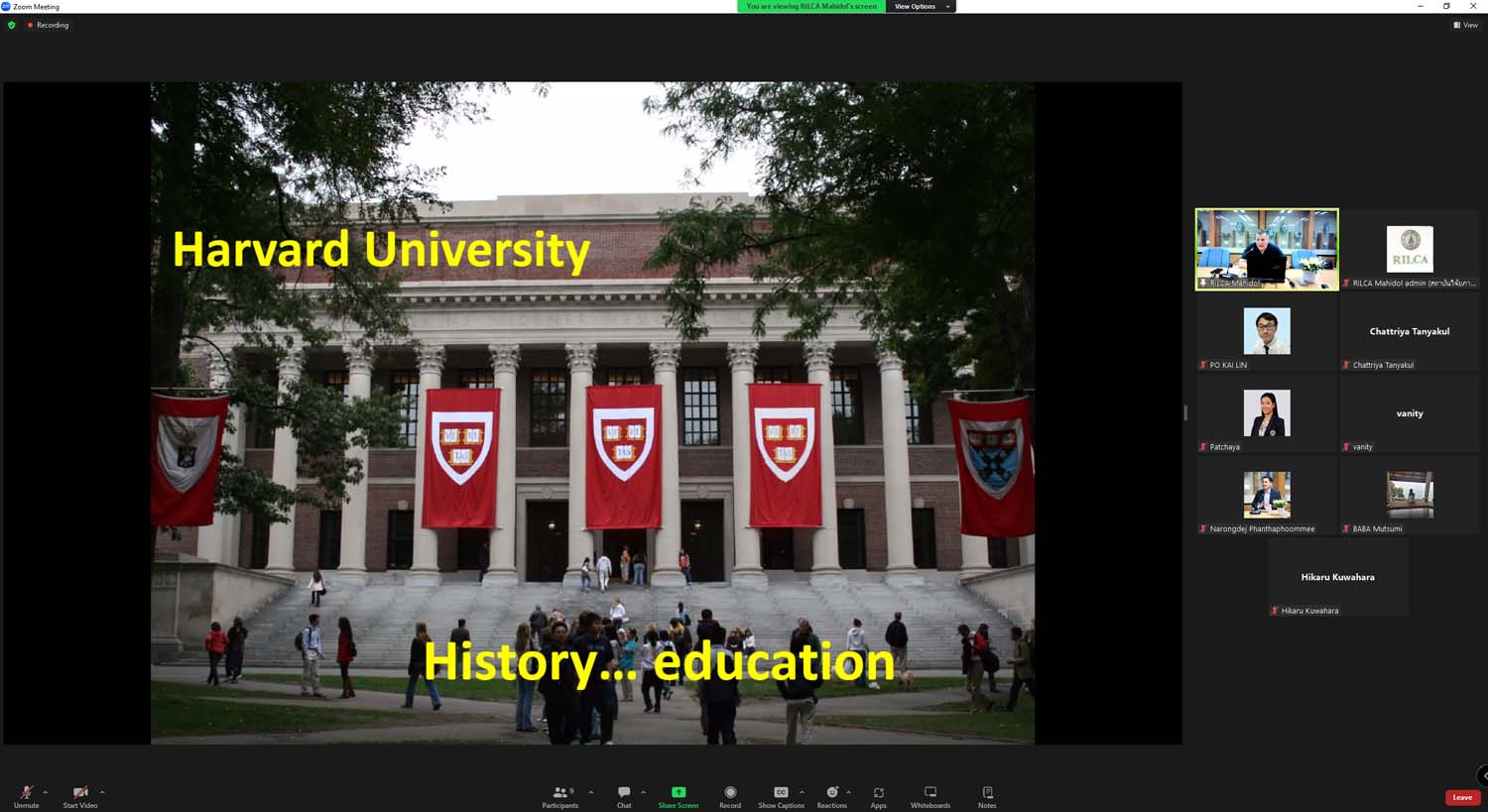
Task: Select Patchaya participant tile
Action: tap(1267, 413)
